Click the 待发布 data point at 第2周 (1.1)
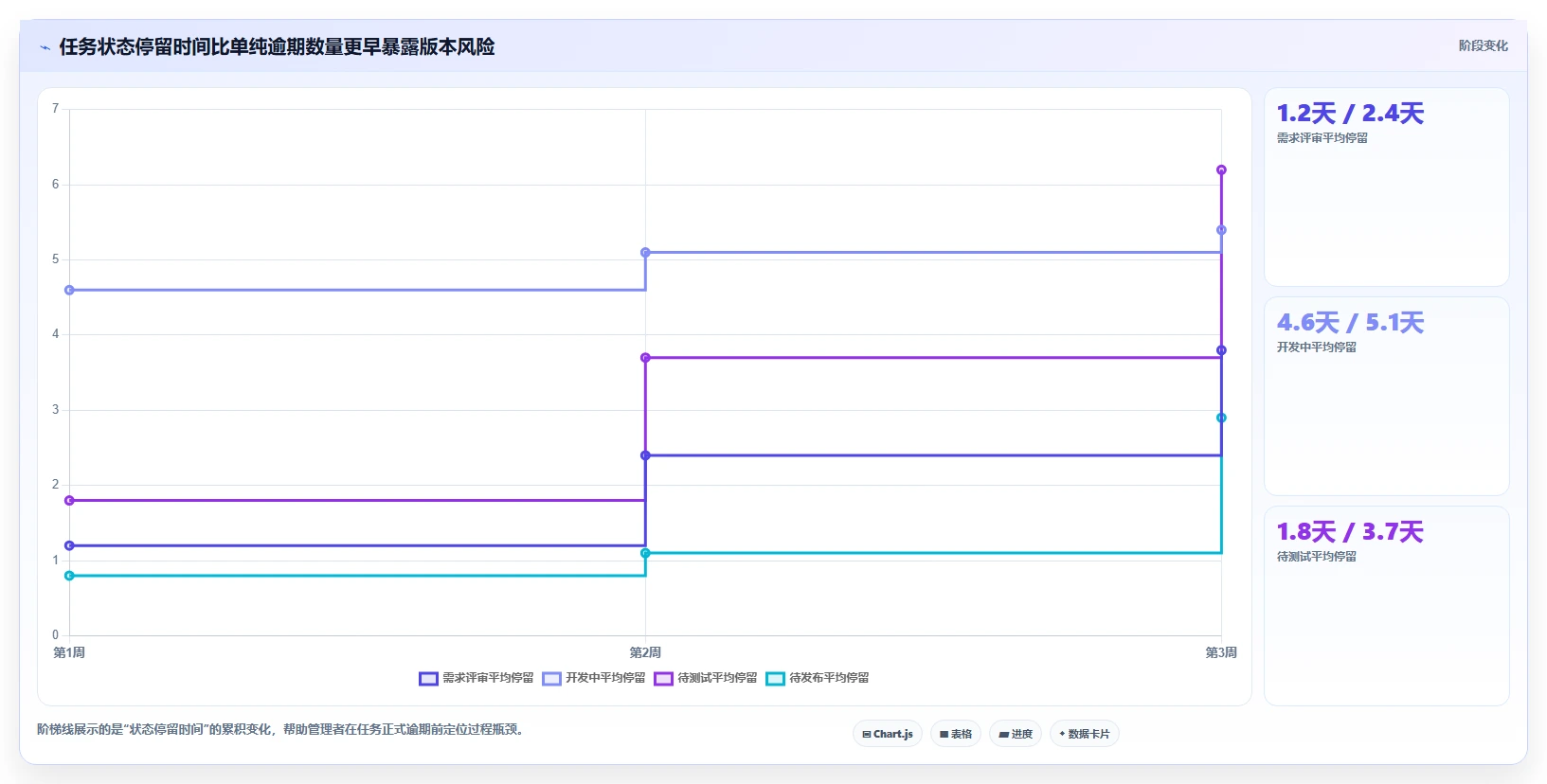 pos(645,553)
